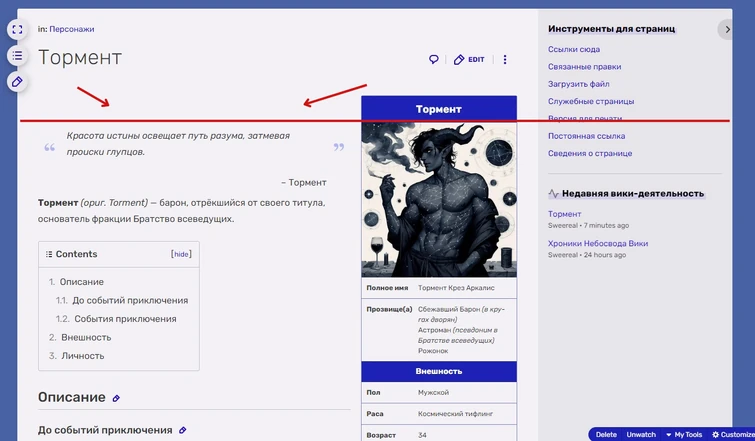The image size is (755, 441).
Task: Open Тормент in recent wiki activity
Action: 564,214
